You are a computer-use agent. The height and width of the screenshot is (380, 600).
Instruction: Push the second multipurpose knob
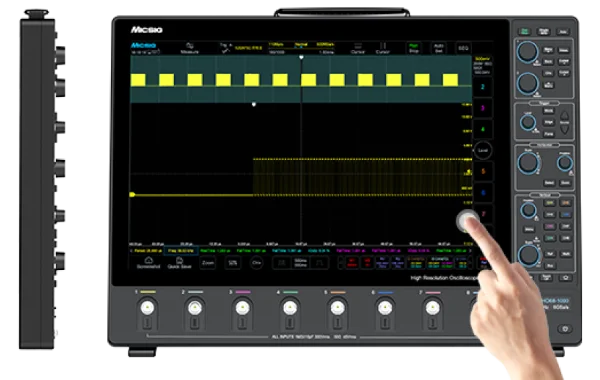pyautogui.click(x=528, y=83)
